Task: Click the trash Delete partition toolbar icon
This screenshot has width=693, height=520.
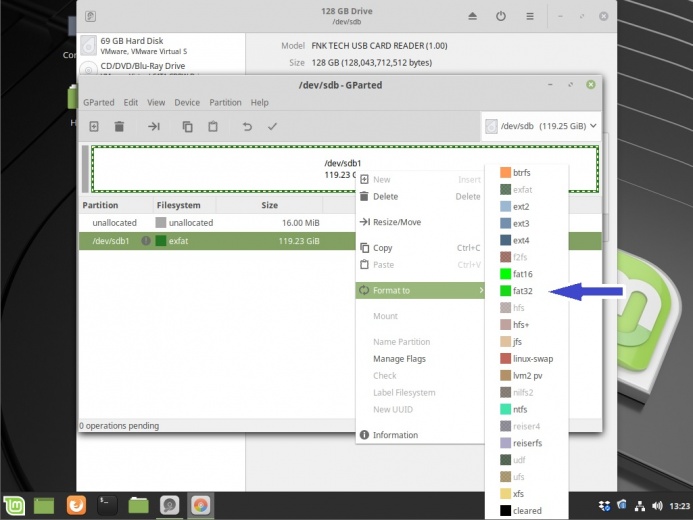Action: point(120,127)
